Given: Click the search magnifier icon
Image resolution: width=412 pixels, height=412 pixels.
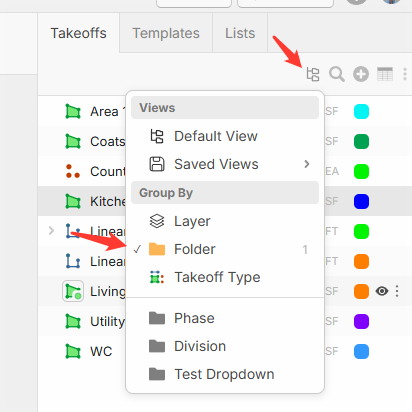Looking at the screenshot, I should [337, 74].
